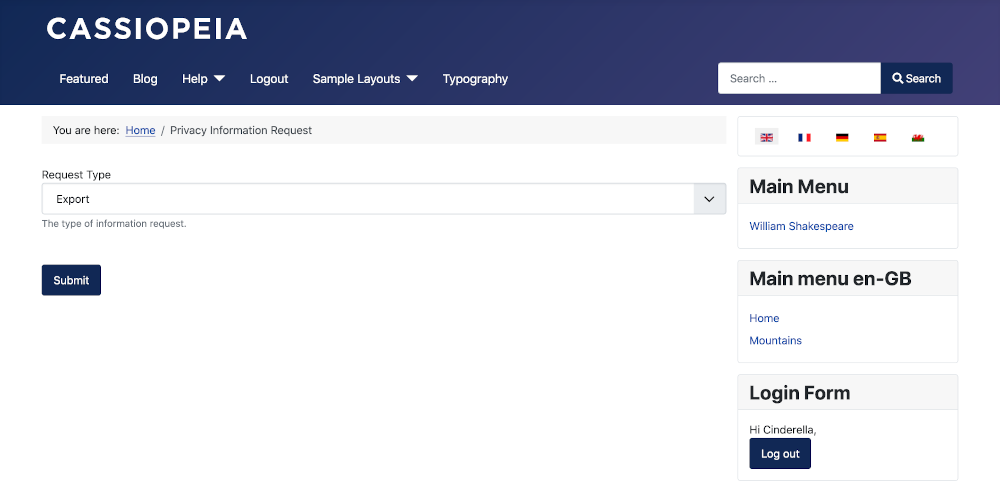The width and height of the screenshot is (1000, 491).
Task: Switch language using the Spanish flag
Action: 880,137
